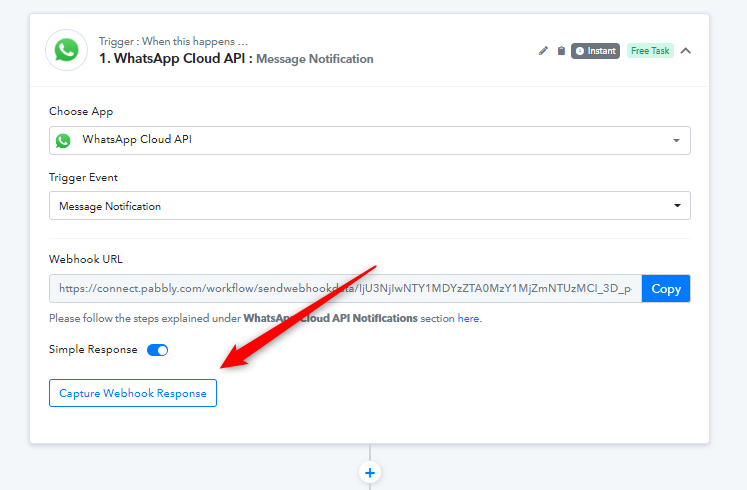Click the clipboard paste icon in header
747x490 pixels.
(x=561, y=50)
